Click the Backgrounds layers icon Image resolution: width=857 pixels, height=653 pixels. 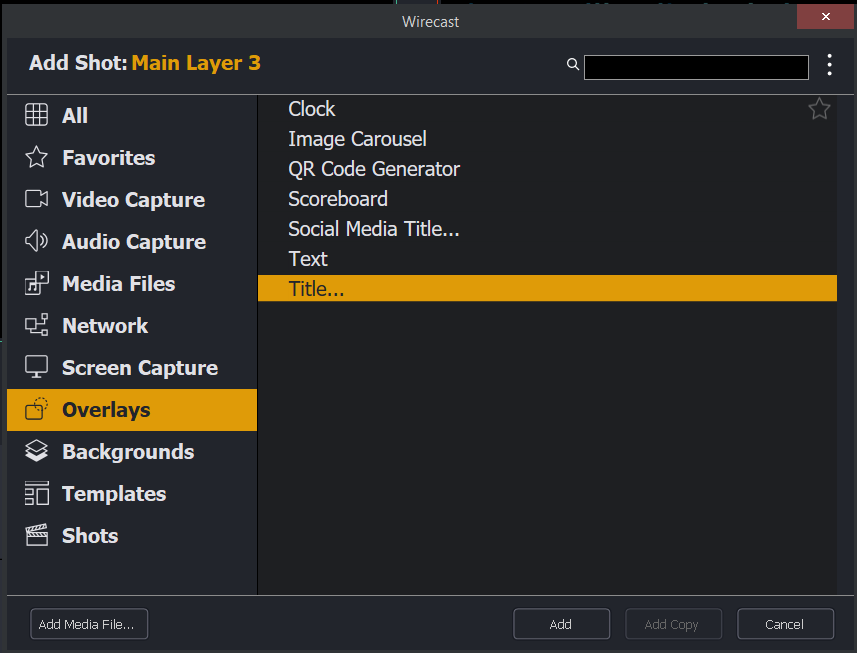coord(37,451)
